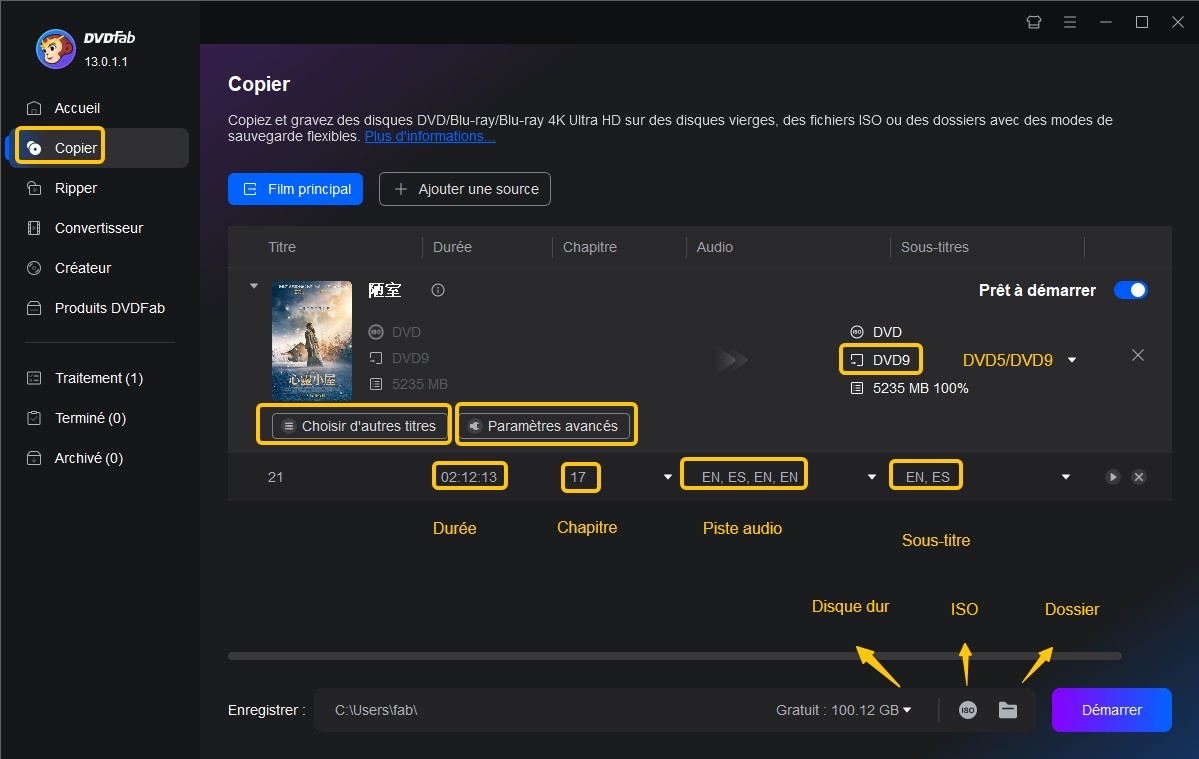
Task: Maximize the DVDFab window
Action: click(x=1142, y=22)
